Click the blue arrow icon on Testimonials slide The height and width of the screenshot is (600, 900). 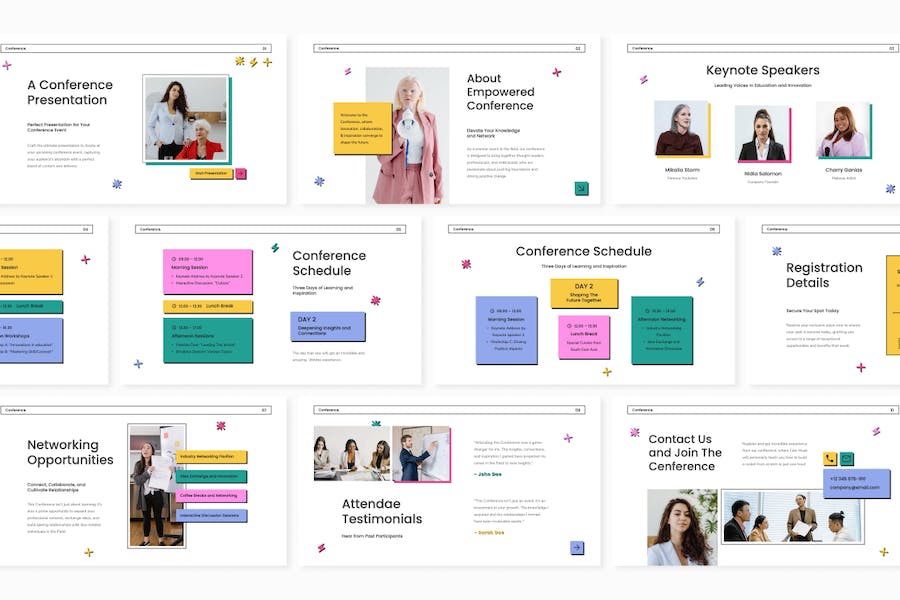[577, 547]
